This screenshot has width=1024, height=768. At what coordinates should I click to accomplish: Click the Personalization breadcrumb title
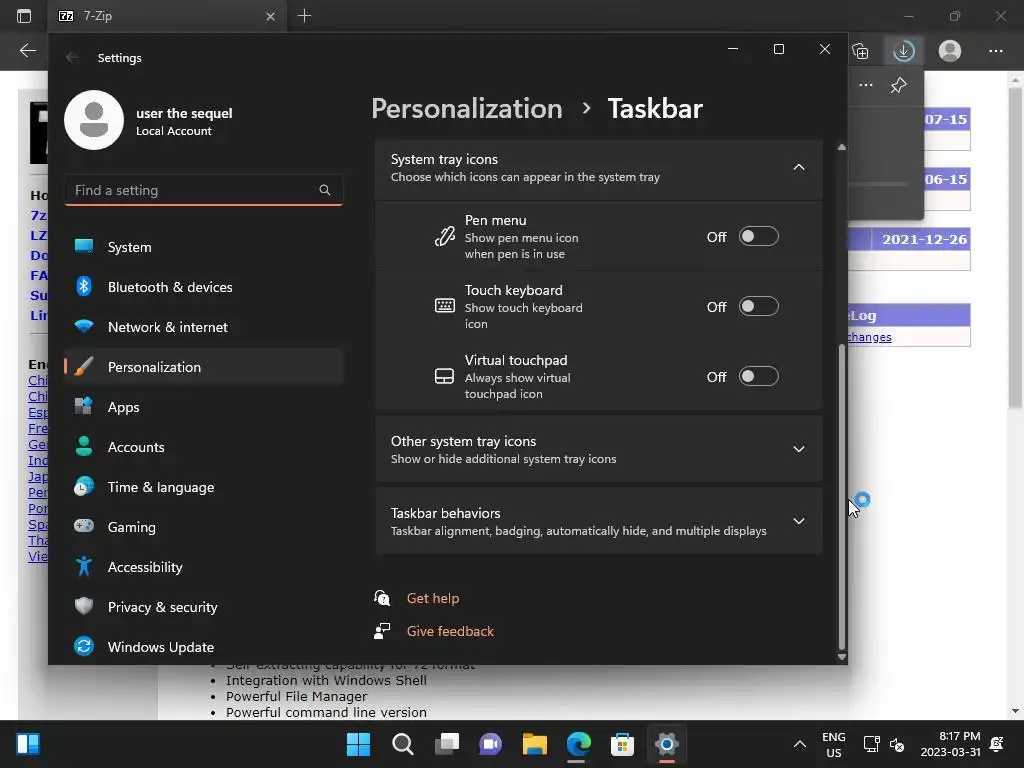466,108
